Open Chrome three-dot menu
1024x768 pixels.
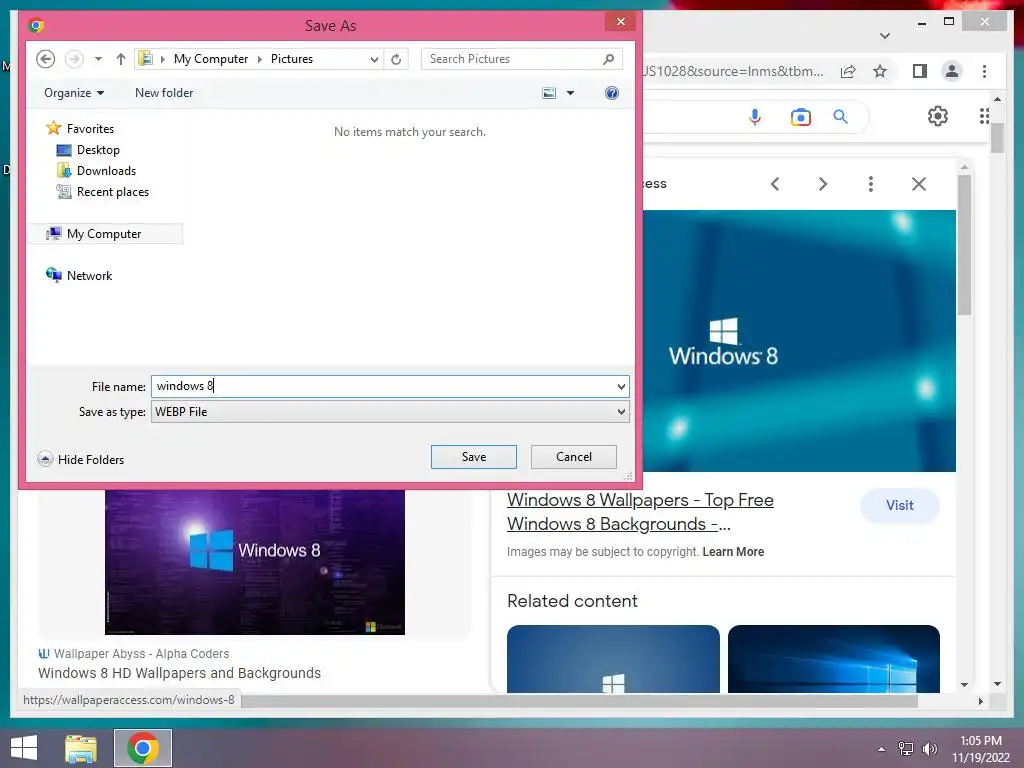point(984,71)
